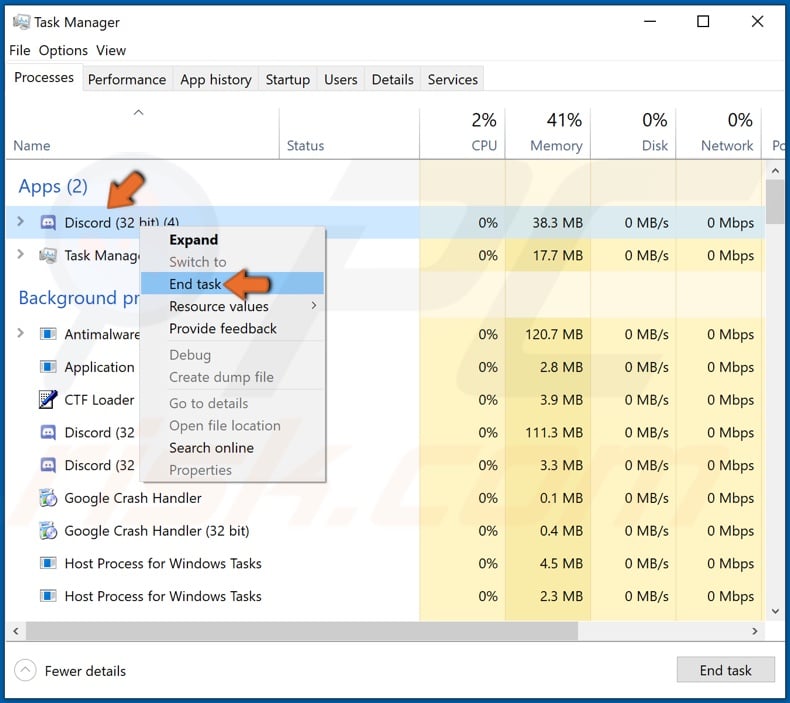Click the vertical scrollbar up arrow

pyautogui.click(x=775, y=171)
